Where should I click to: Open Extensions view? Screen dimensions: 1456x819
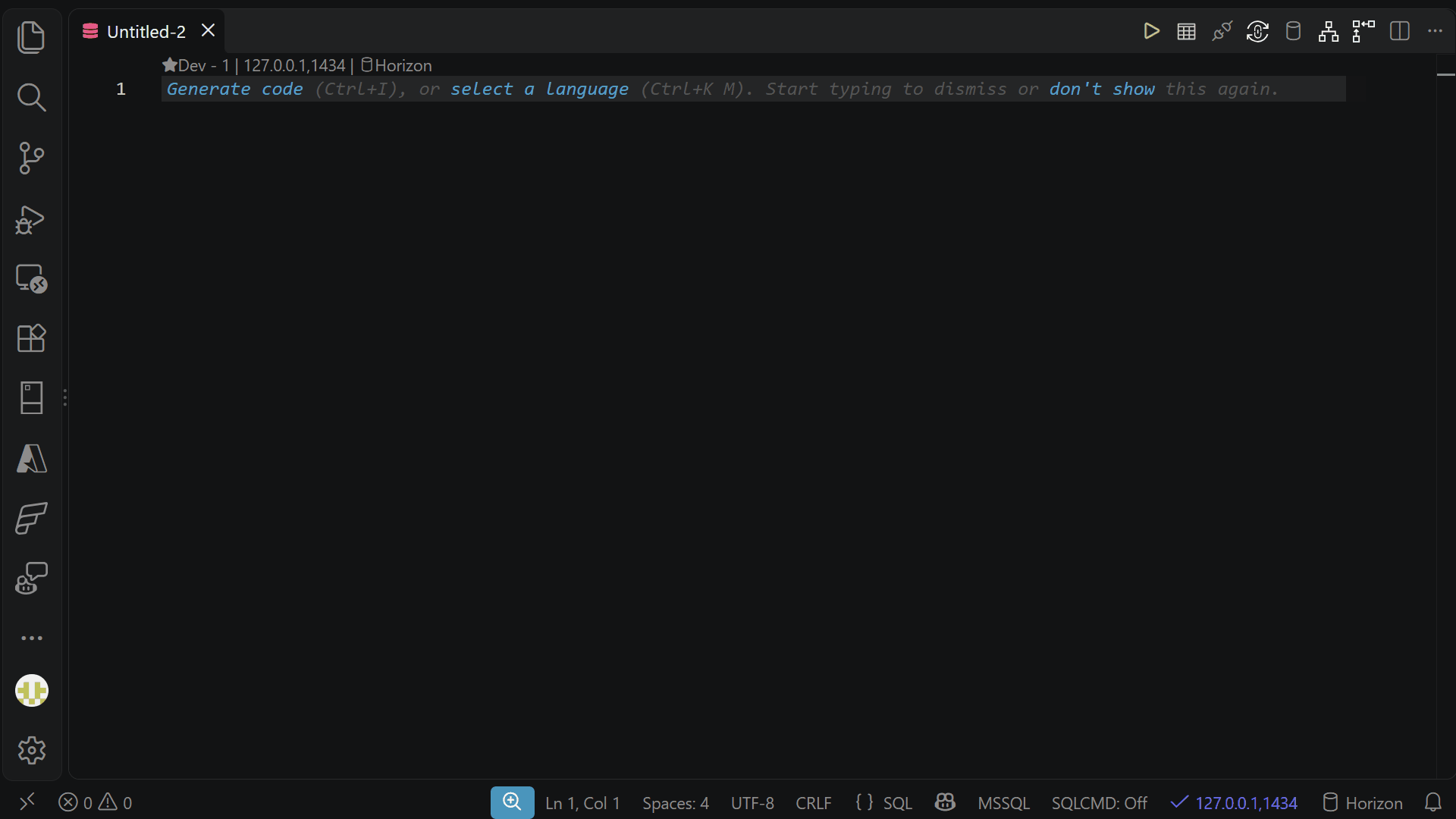[x=31, y=338]
